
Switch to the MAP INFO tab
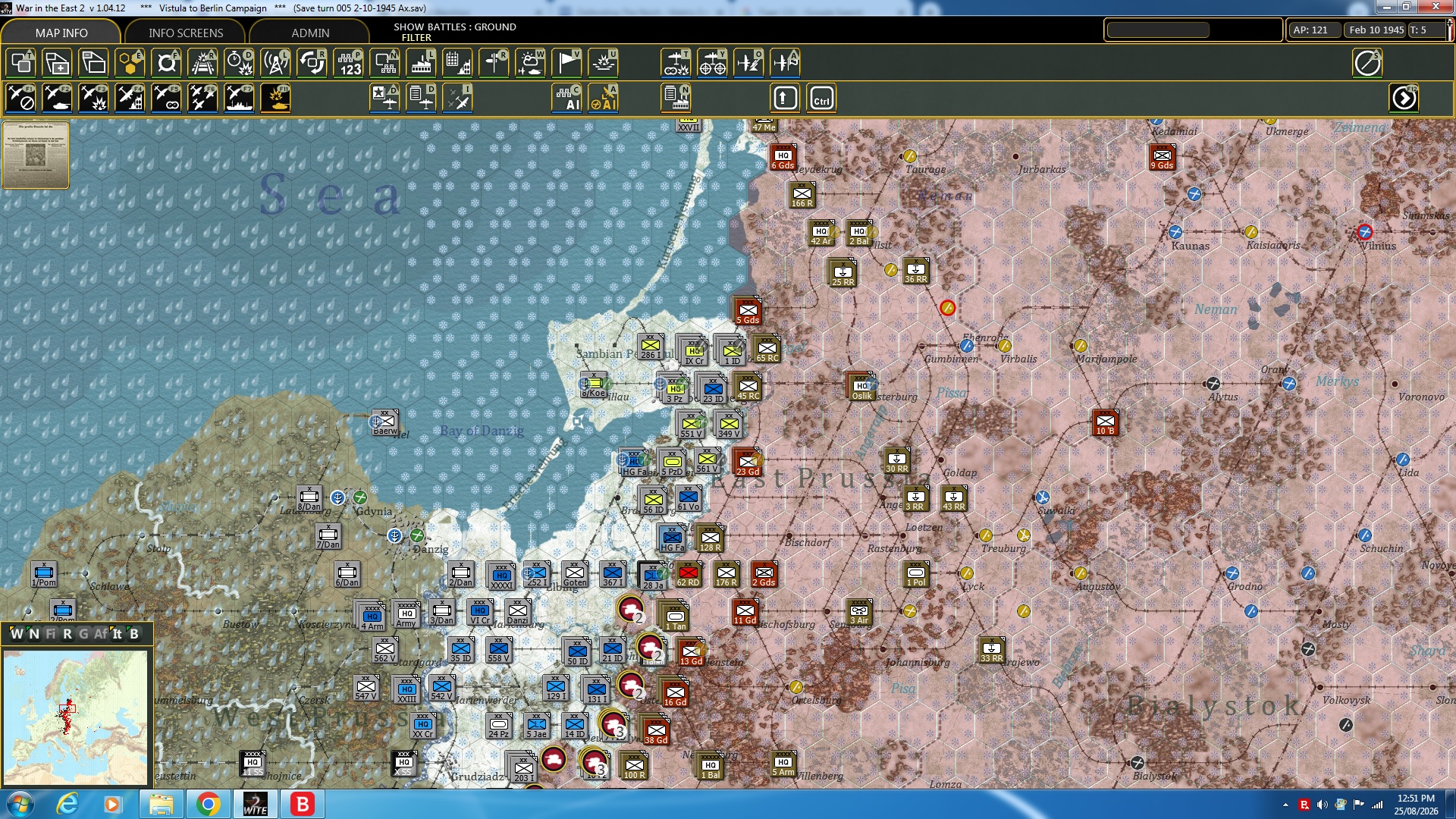(x=61, y=33)
